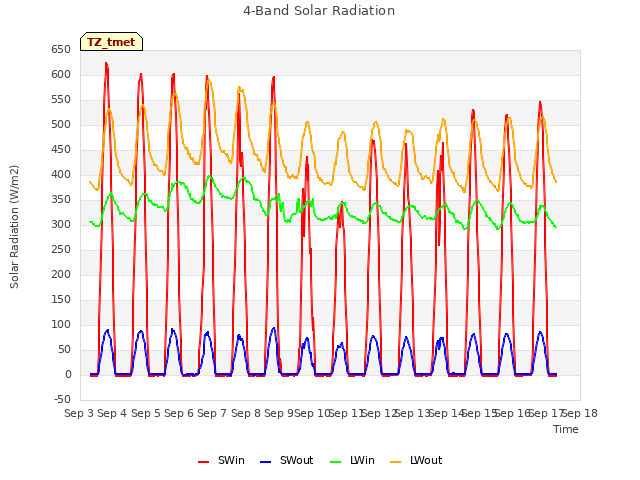Click the 500 y-axis tick label

click(61, 124)
